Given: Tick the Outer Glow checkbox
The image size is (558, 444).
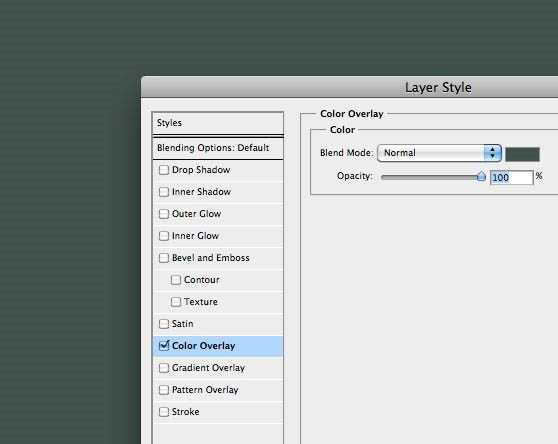Looking at the screenshot, I should pyautogui.click(x=164, y=214).
